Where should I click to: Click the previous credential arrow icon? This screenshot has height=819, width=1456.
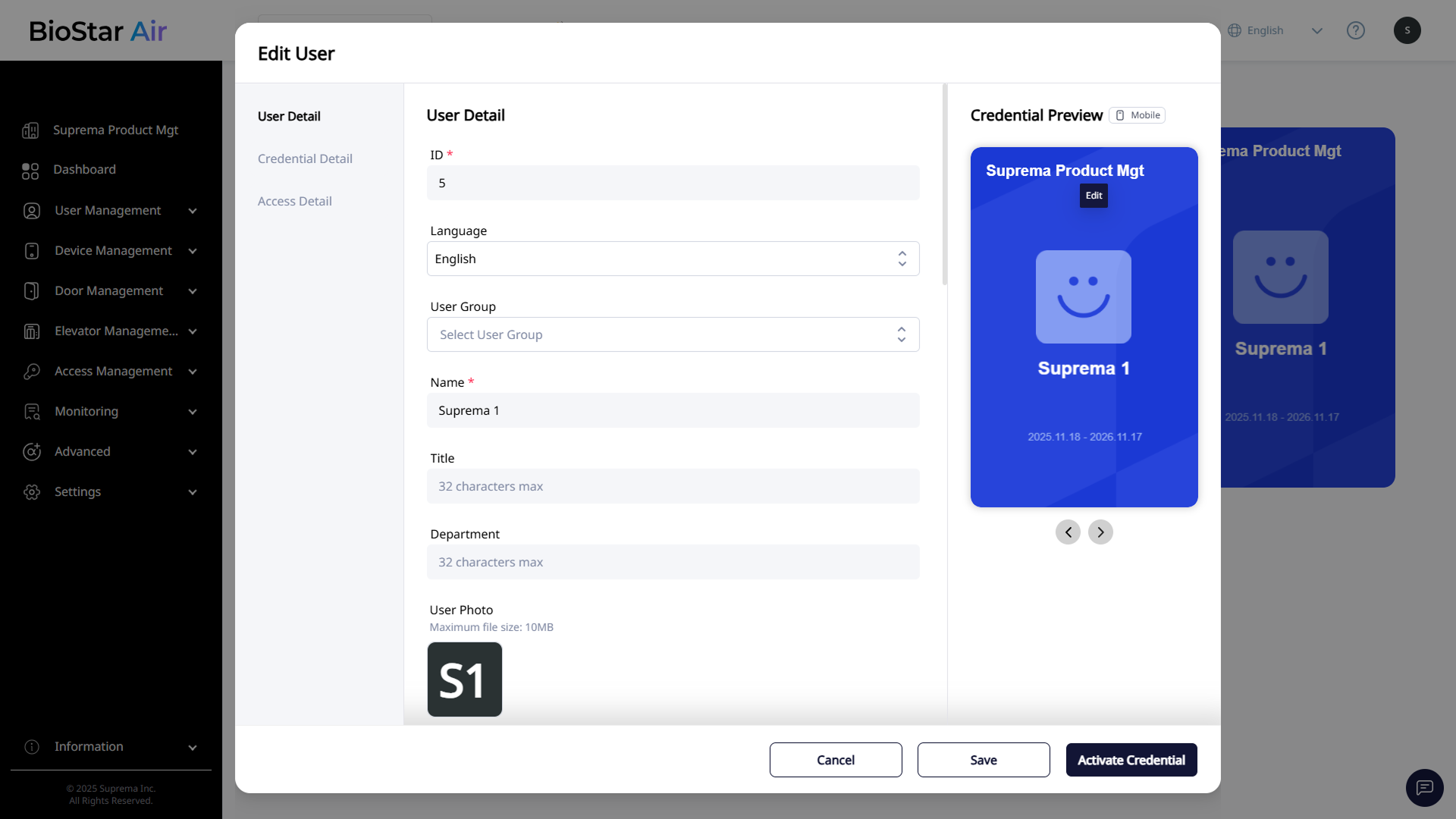(x=1068, y=532)
